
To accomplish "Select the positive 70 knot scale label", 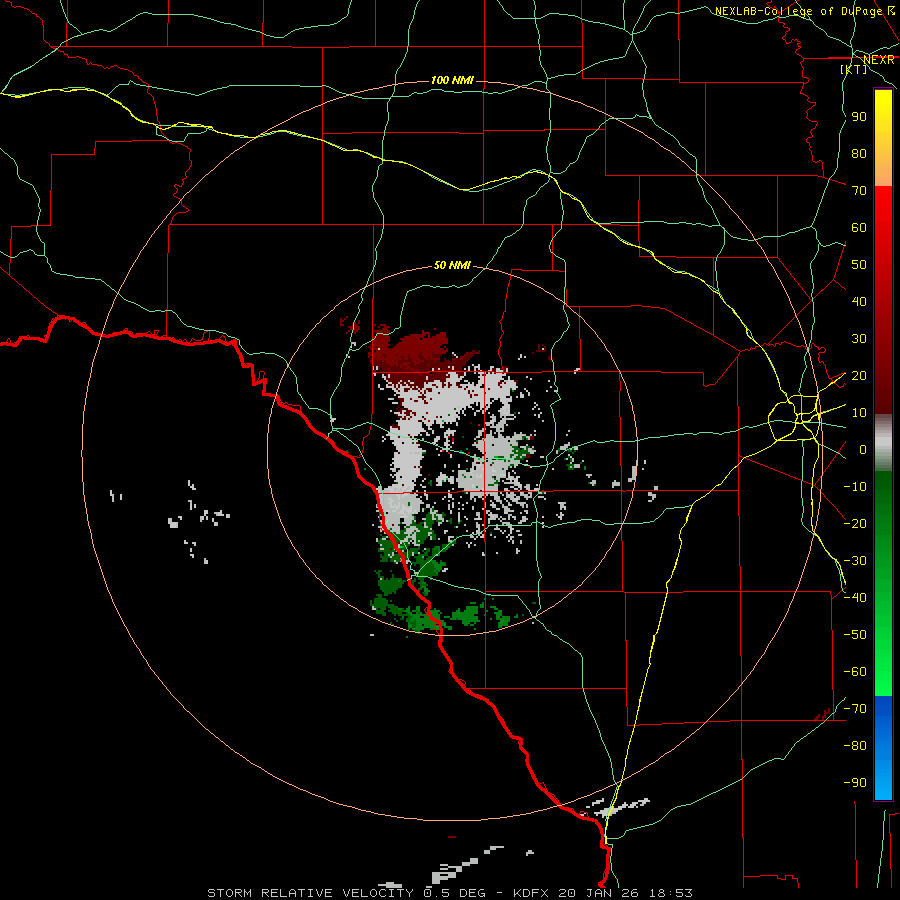I will (859, 191).
